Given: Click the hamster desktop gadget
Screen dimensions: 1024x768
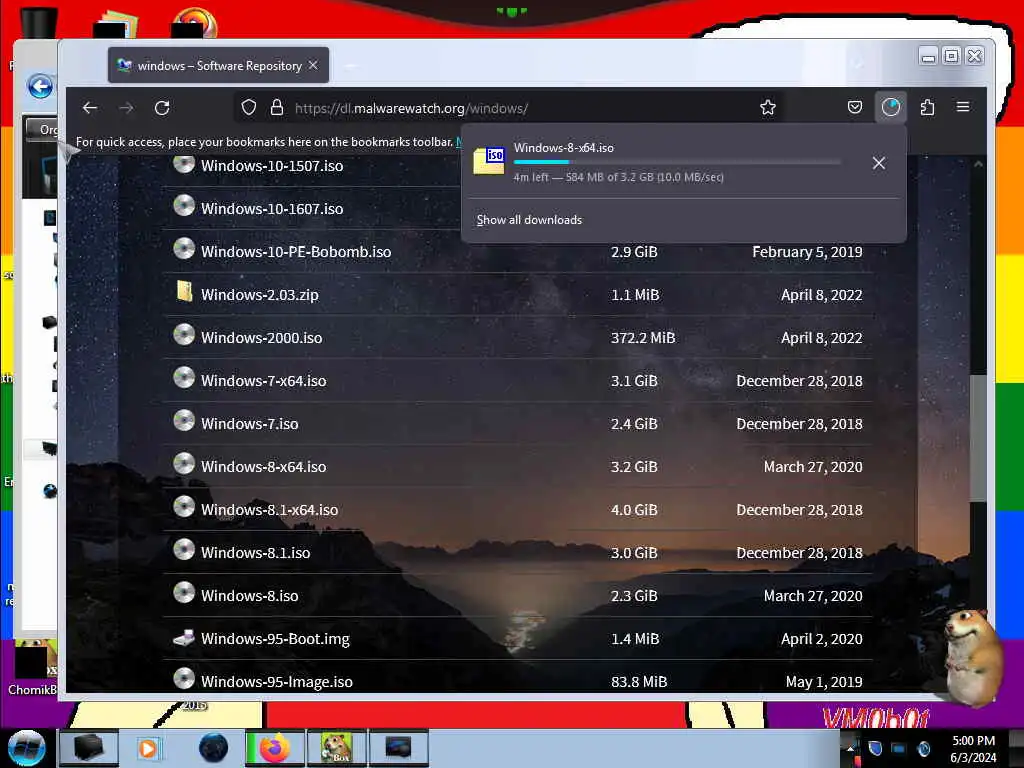Looking at the screenshot, I should click(972, 657).
